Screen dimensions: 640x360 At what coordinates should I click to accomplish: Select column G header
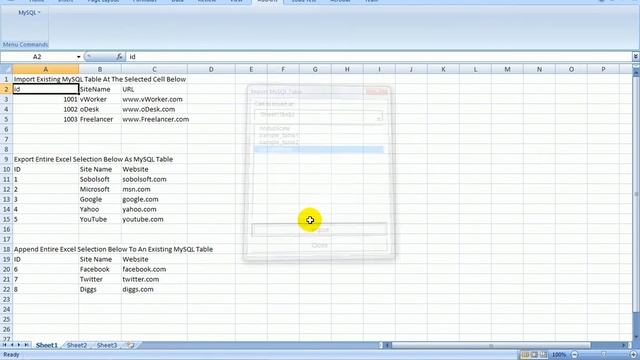pyautogui.click(x=315, y=69)
